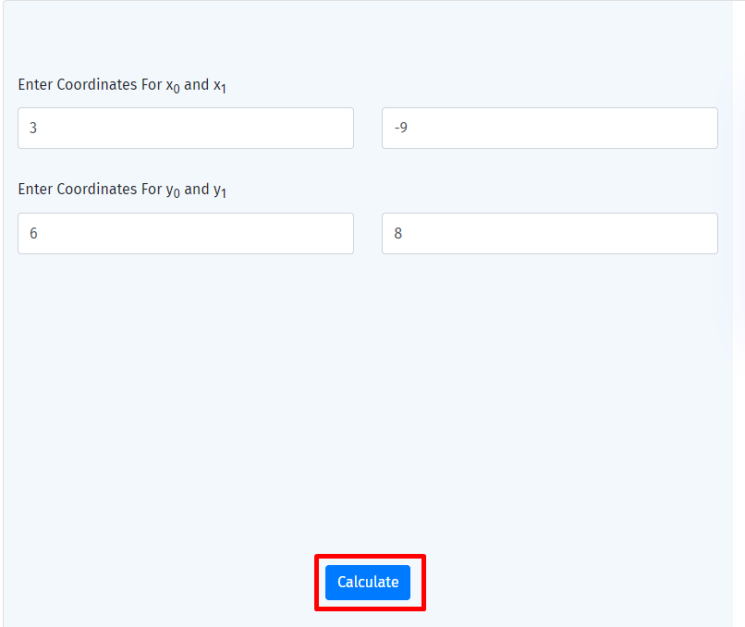Click the "Enter Coordinates For x0 and x1" label
The image size is (745, 627).
(122, 86)
